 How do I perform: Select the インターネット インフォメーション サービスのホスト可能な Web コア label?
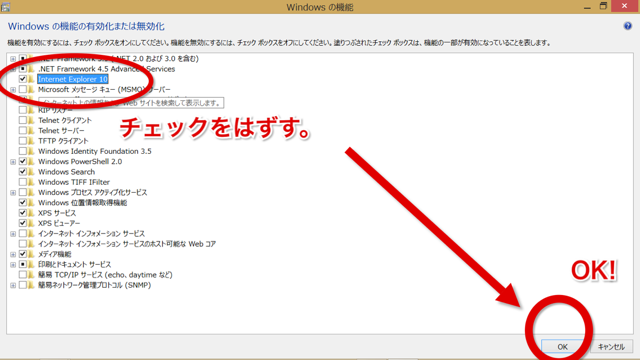coord(127,244)
